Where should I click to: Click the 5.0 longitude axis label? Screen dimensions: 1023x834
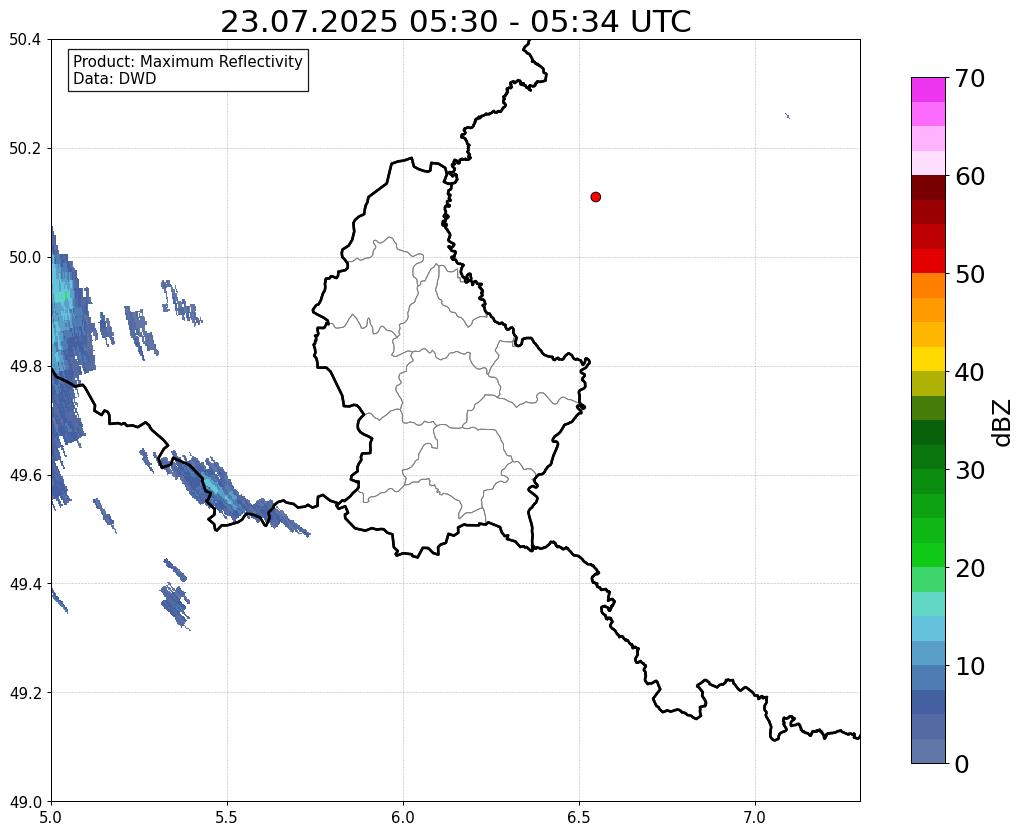coord(51,817)
